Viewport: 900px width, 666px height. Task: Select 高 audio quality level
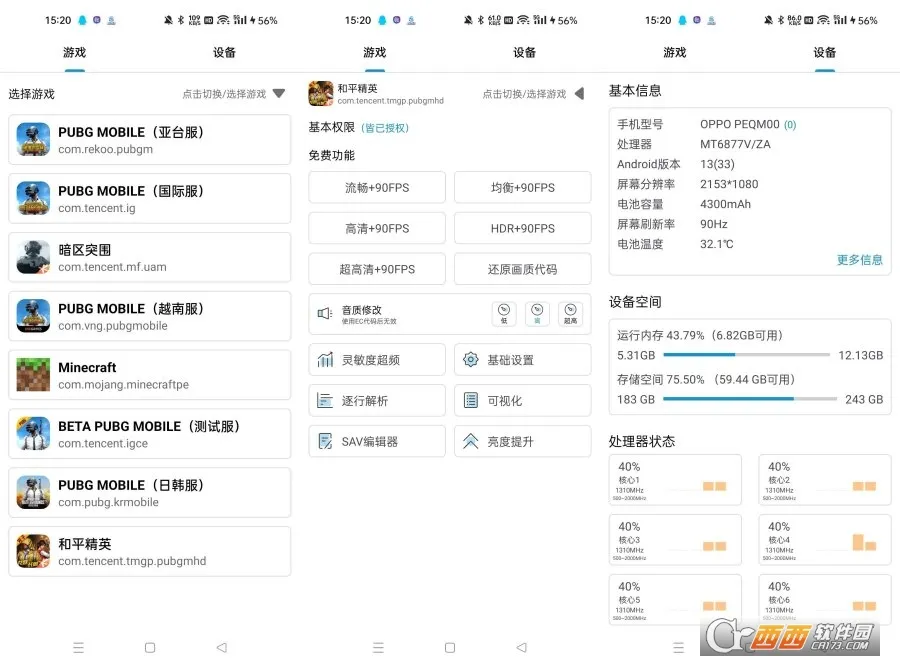pyautogui.click(x=537, y=313)
